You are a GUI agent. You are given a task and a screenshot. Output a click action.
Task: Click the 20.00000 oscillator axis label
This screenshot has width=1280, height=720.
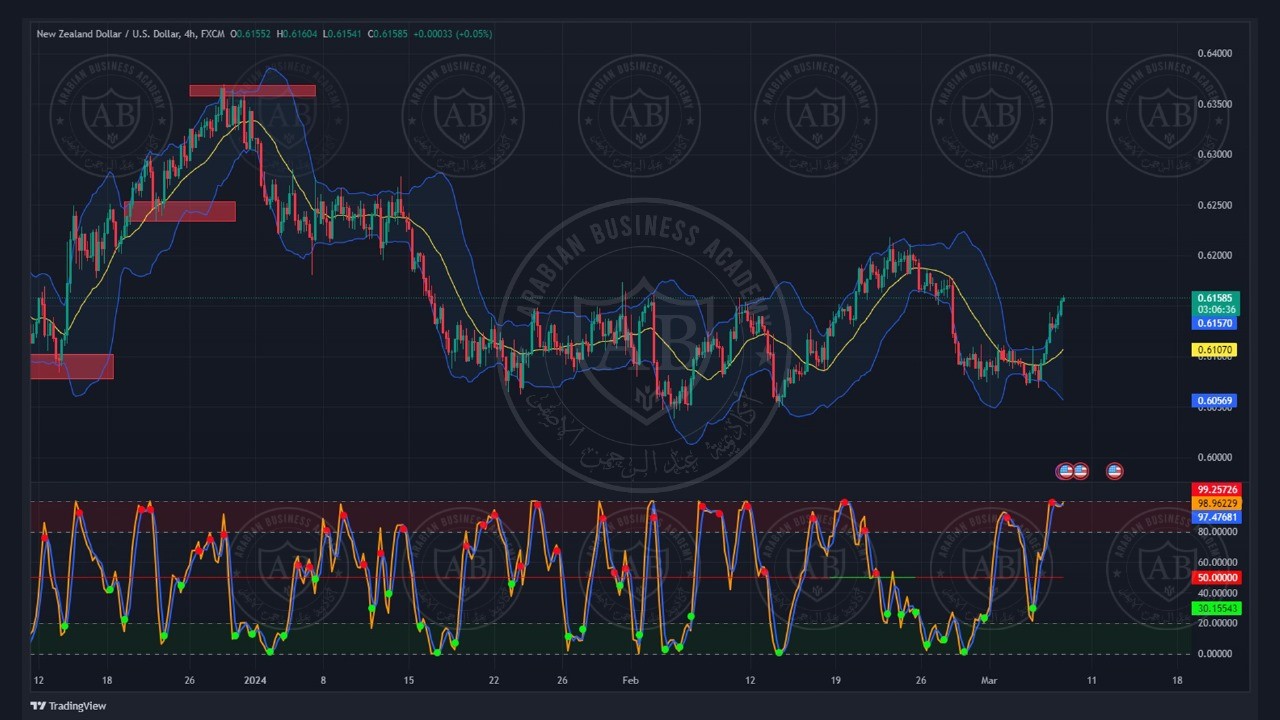click(1217, 623)
